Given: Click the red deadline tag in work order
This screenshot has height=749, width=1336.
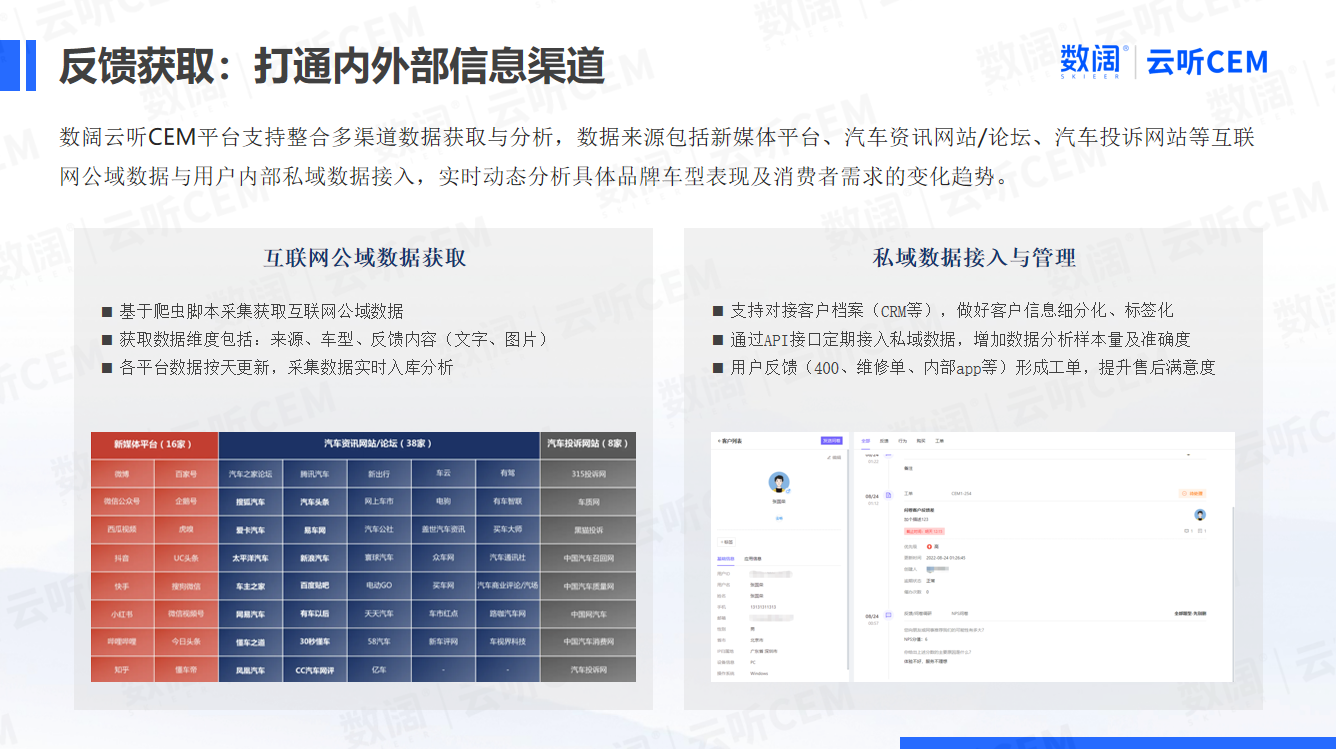Looking at the screenshot, I should 924,532.
